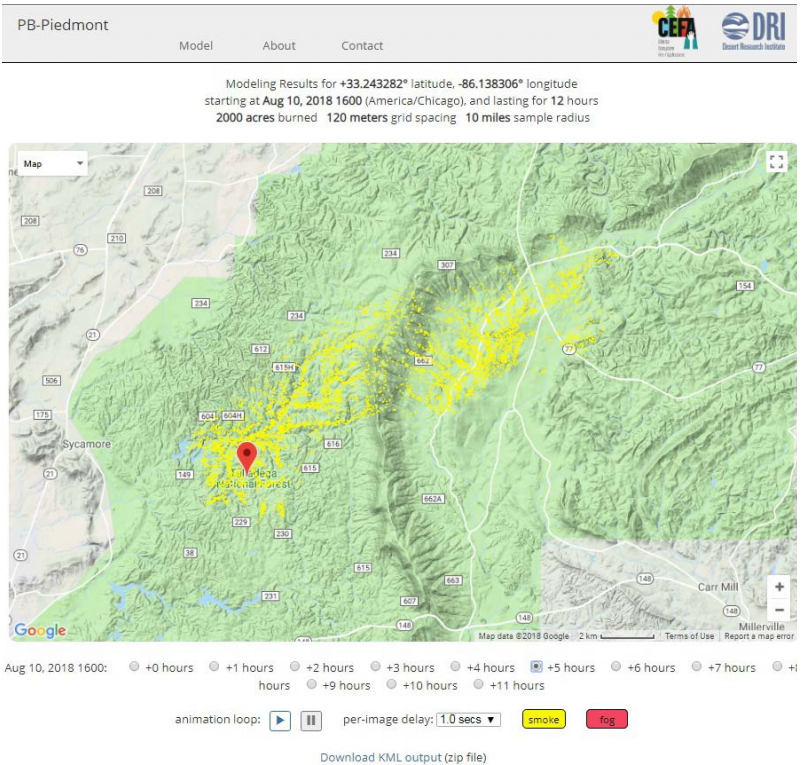The image size is (802, 765).
Task: Select the +11 hours radio button
Action: 478,684
